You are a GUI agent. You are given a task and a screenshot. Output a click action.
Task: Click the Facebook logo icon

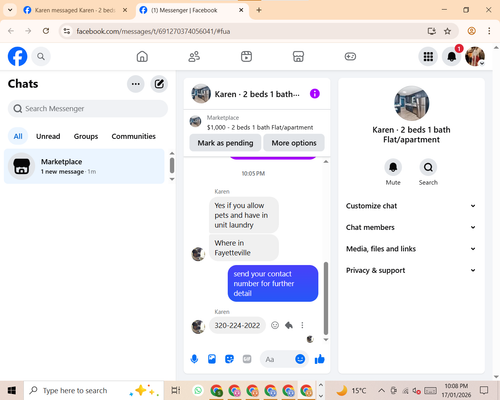(17, 56)
